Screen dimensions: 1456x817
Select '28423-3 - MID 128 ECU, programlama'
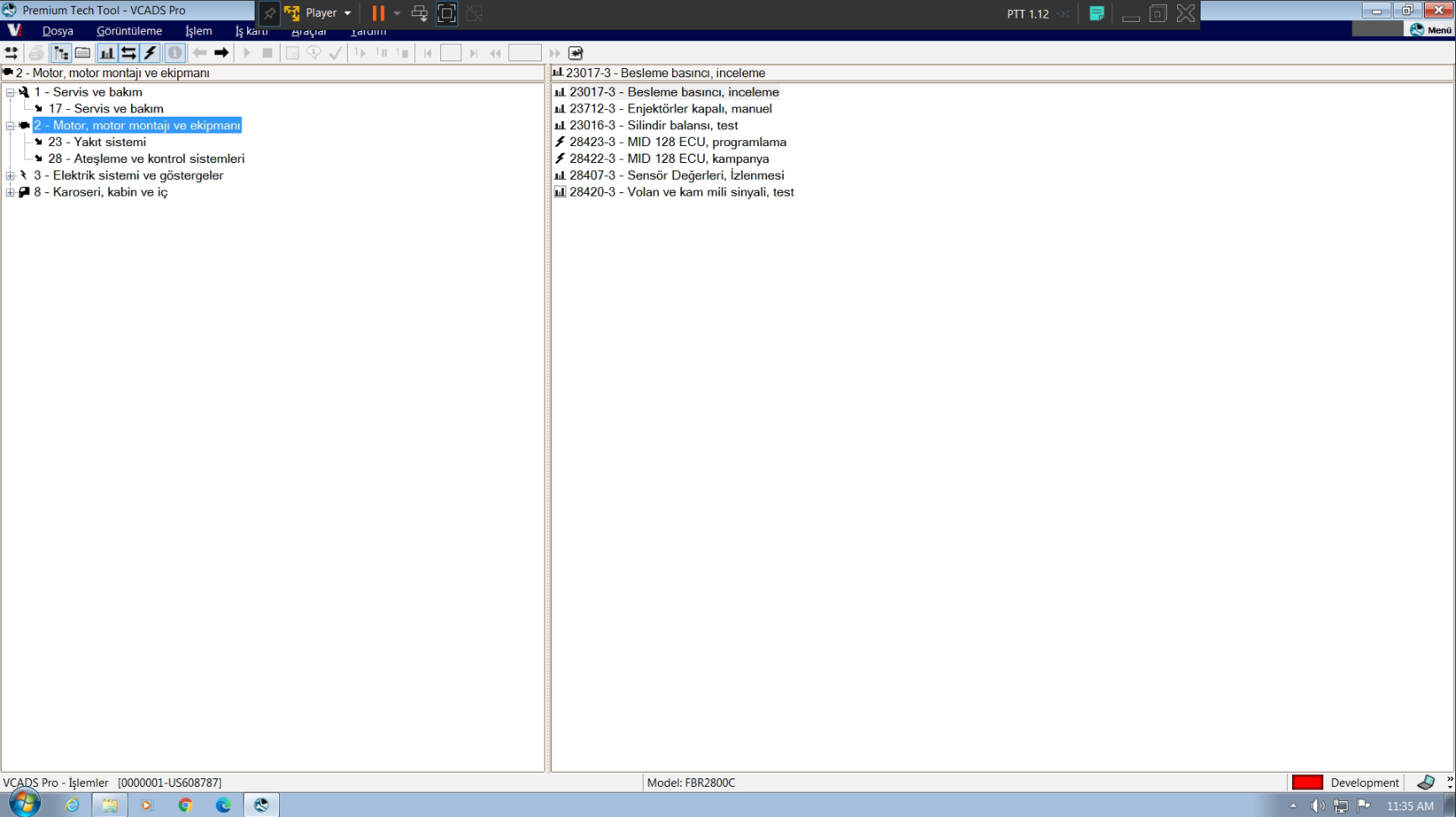pyautogui.click(x=677, y=142)
